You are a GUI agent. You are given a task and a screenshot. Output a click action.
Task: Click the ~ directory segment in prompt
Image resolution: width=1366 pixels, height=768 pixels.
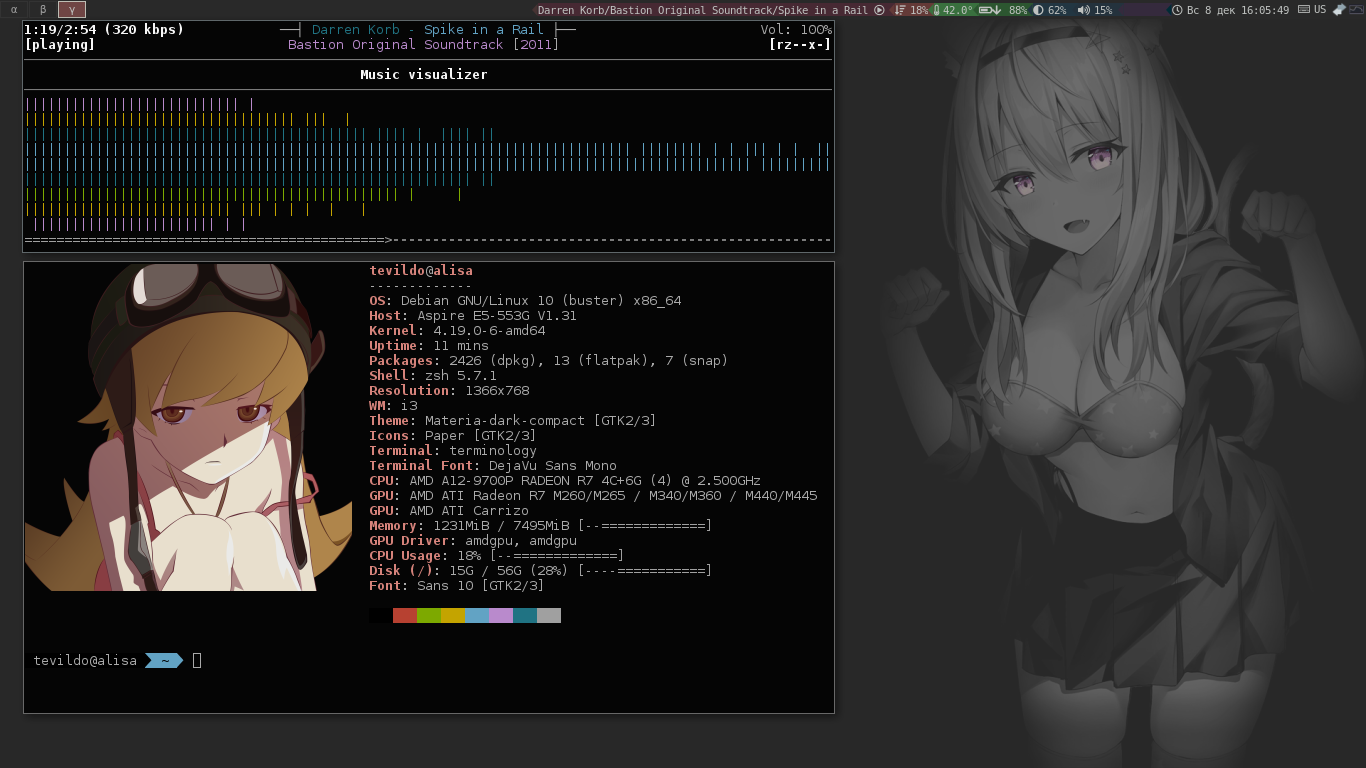click(x=164, y=661)
